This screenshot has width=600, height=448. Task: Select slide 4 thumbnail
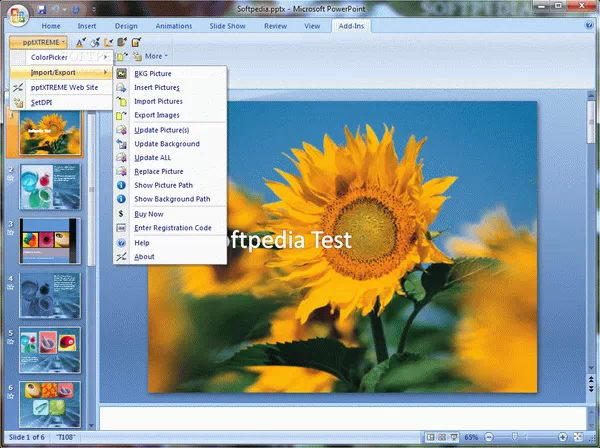(50, 295)
